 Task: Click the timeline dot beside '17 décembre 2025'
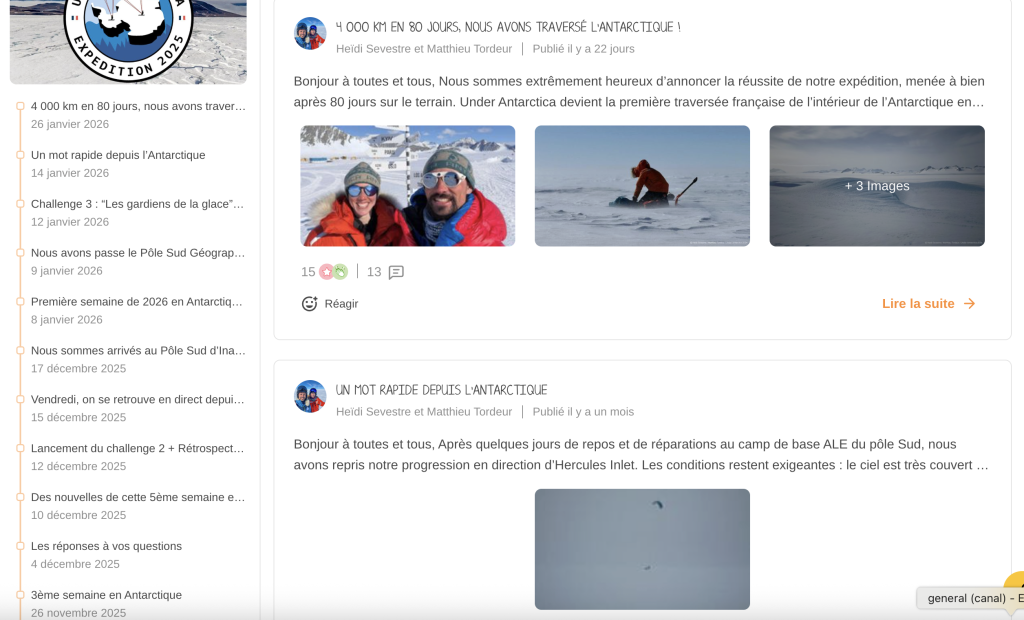pos(21,350)
